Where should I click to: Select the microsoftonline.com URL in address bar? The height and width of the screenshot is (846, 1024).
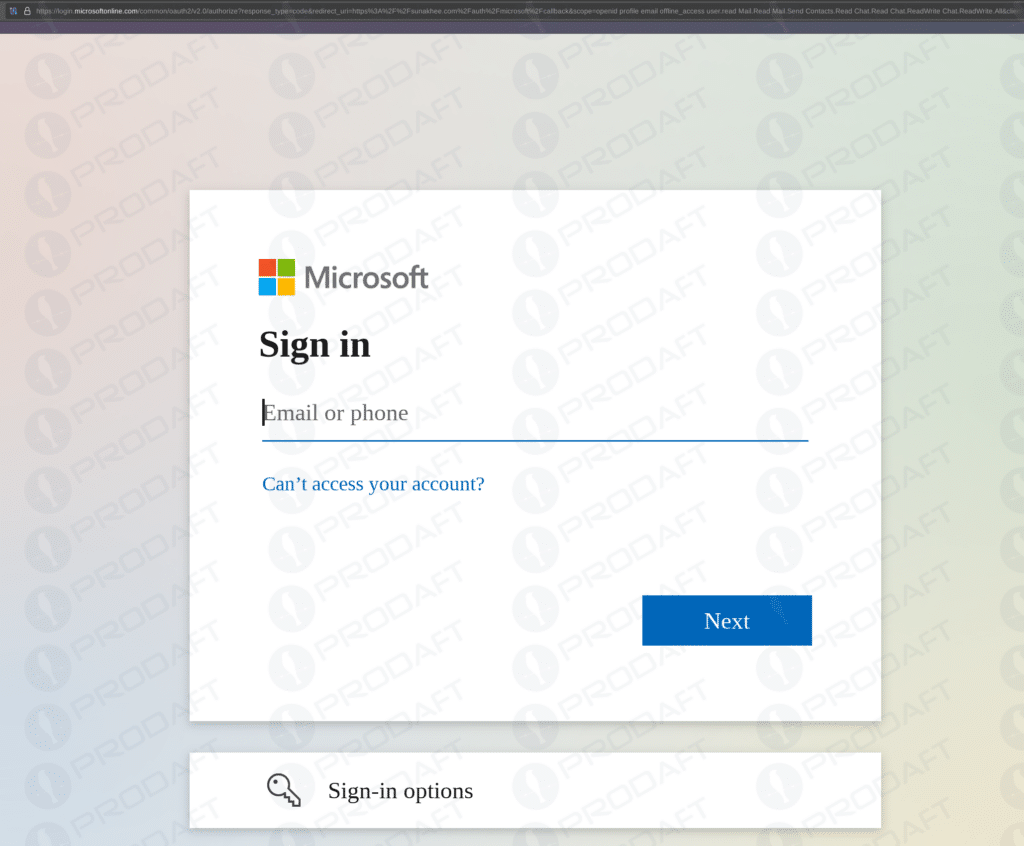point(526,11)
